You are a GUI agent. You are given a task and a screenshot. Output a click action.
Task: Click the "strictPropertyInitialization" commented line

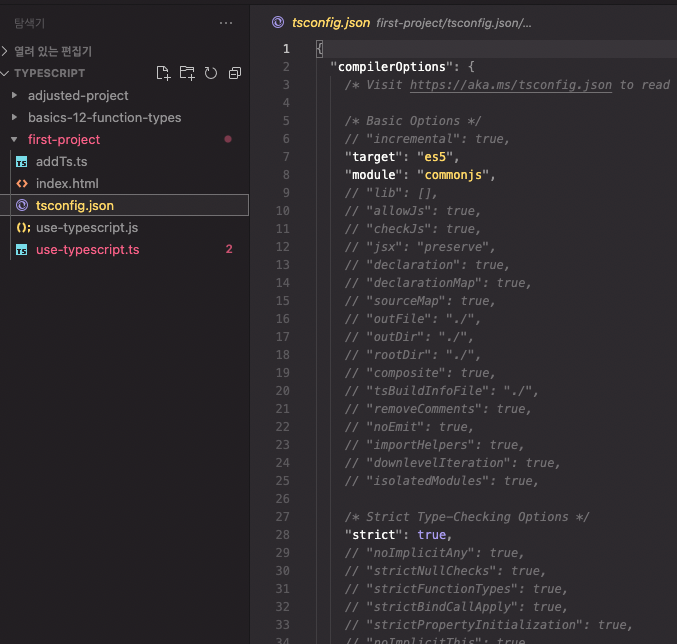[488, 625]
